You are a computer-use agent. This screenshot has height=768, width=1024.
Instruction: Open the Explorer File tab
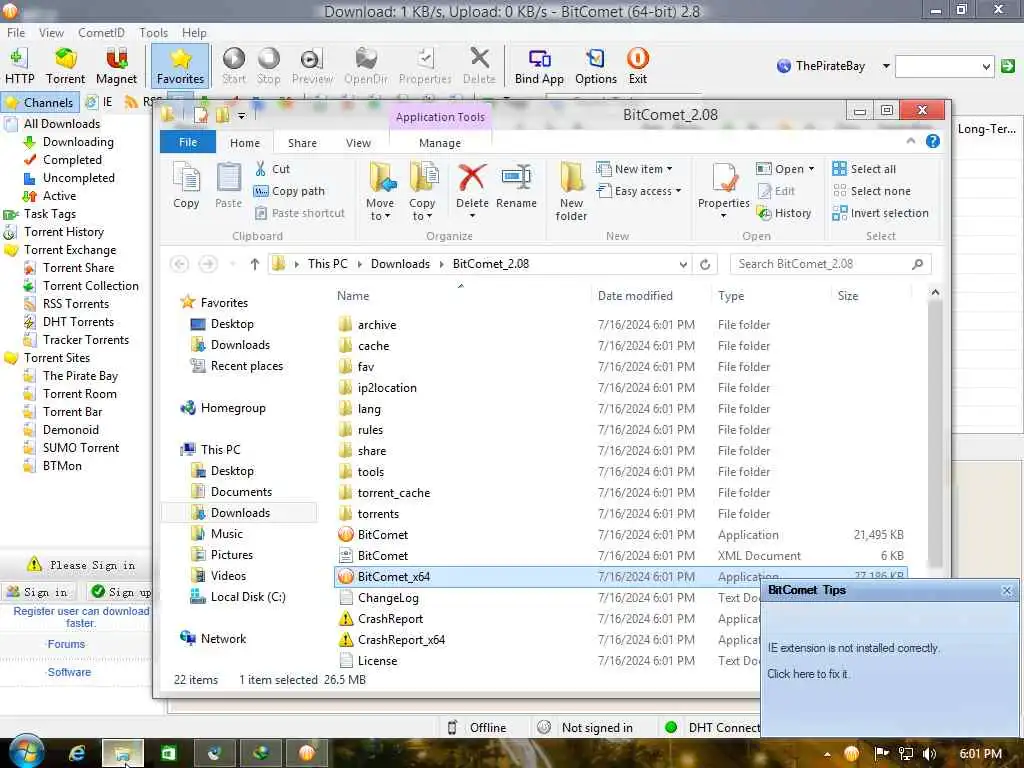[x=187, y=142]
